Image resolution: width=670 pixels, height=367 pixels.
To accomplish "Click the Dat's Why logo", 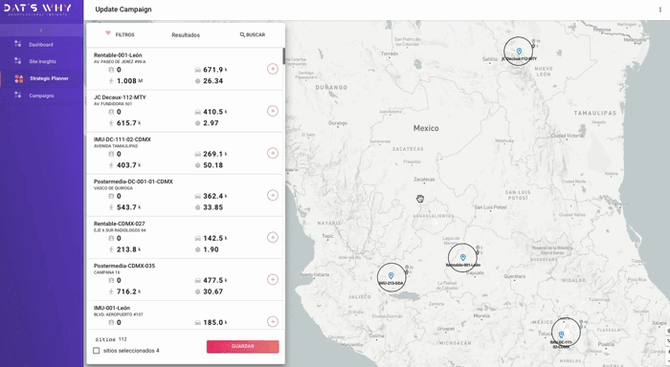I will (x=38, y=9).
